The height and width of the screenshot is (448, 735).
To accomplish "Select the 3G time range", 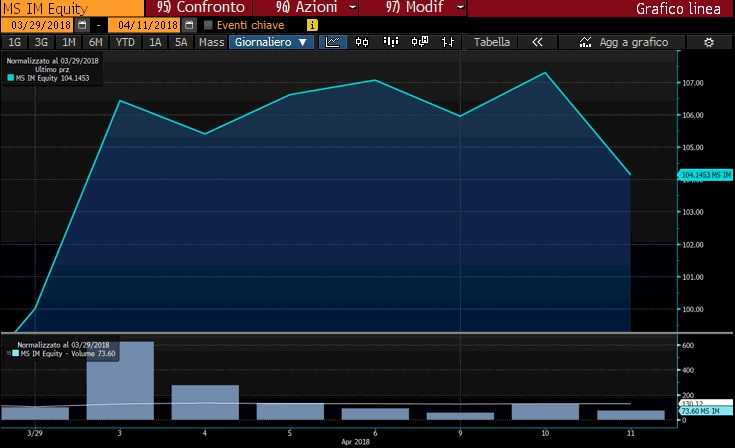I will (41, 42).
